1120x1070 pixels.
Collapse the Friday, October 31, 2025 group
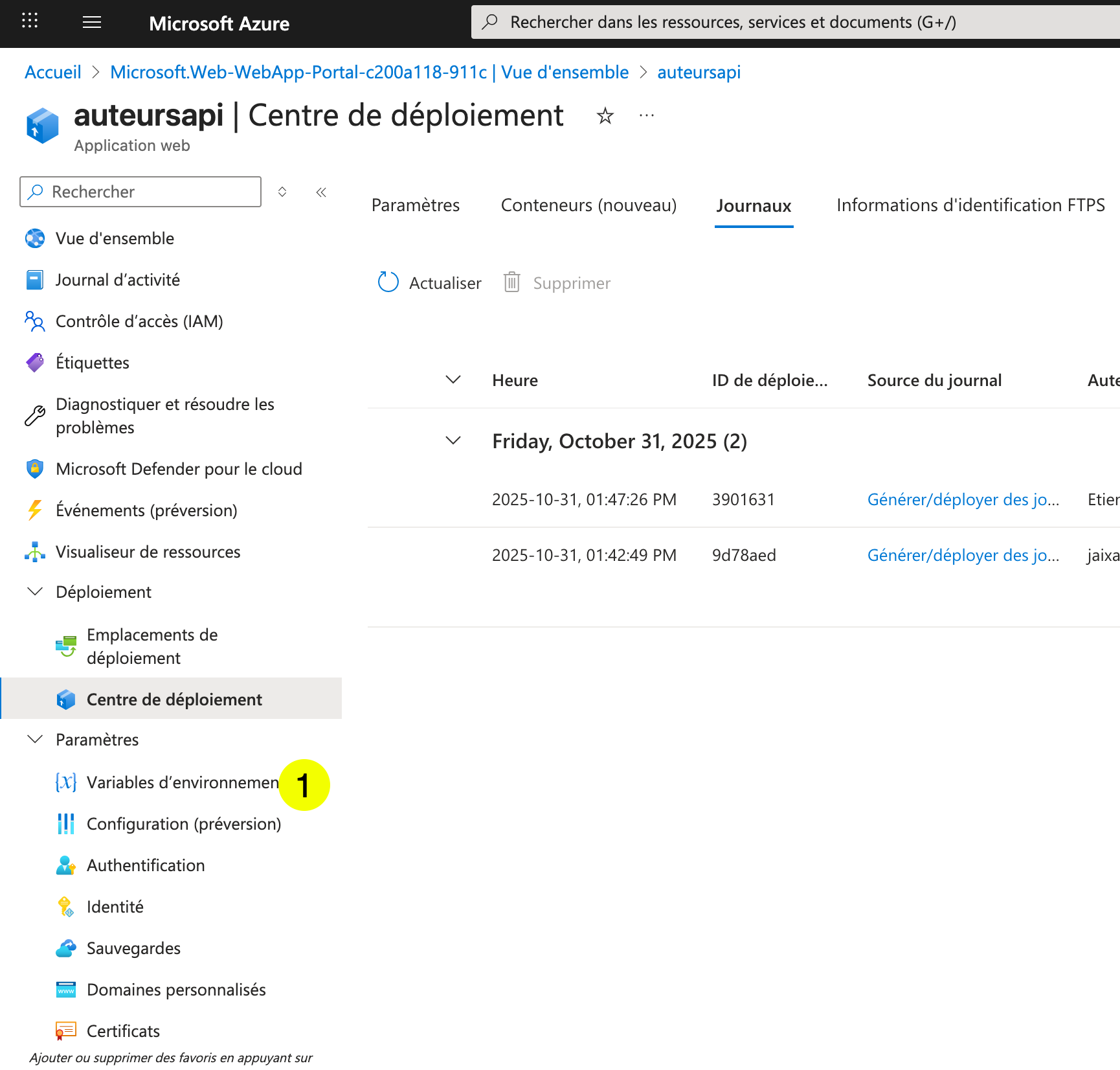[453, 440]
